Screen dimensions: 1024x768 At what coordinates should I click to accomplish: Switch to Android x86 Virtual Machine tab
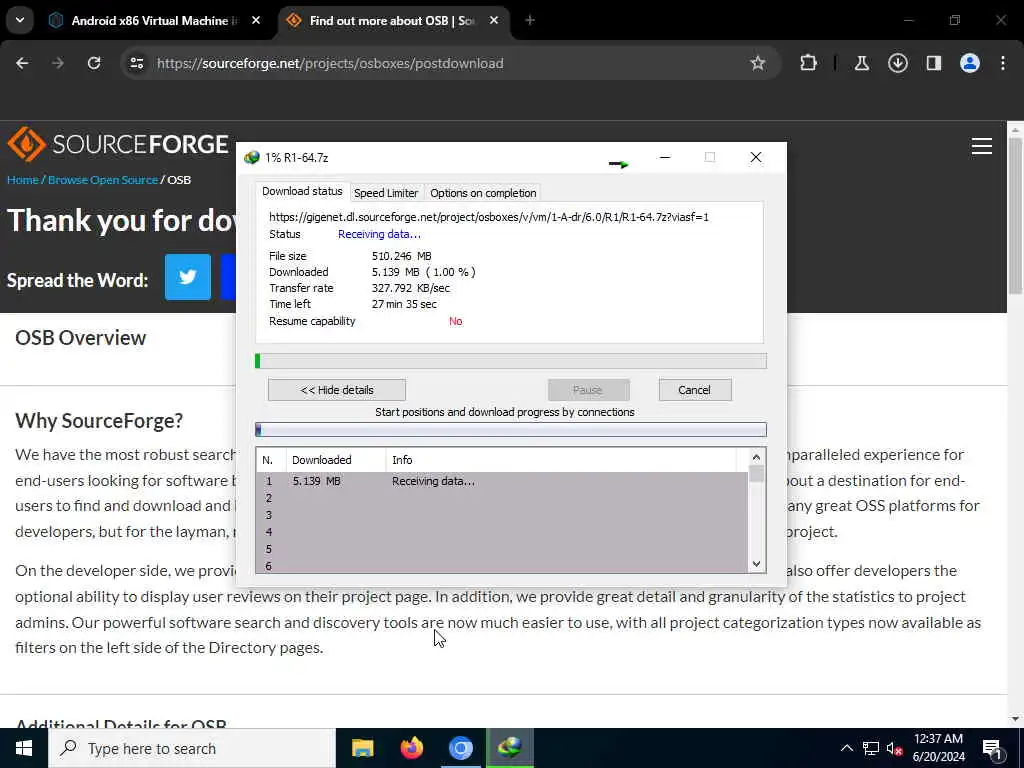coord(154,21)
